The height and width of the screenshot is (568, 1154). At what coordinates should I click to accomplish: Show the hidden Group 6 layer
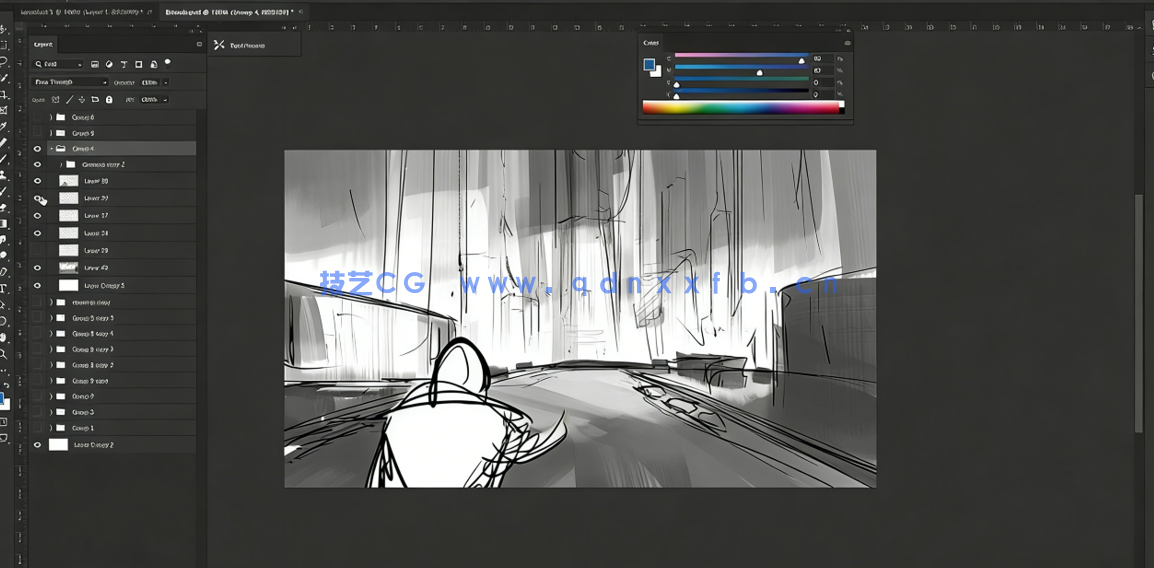[x=37, y=117]
